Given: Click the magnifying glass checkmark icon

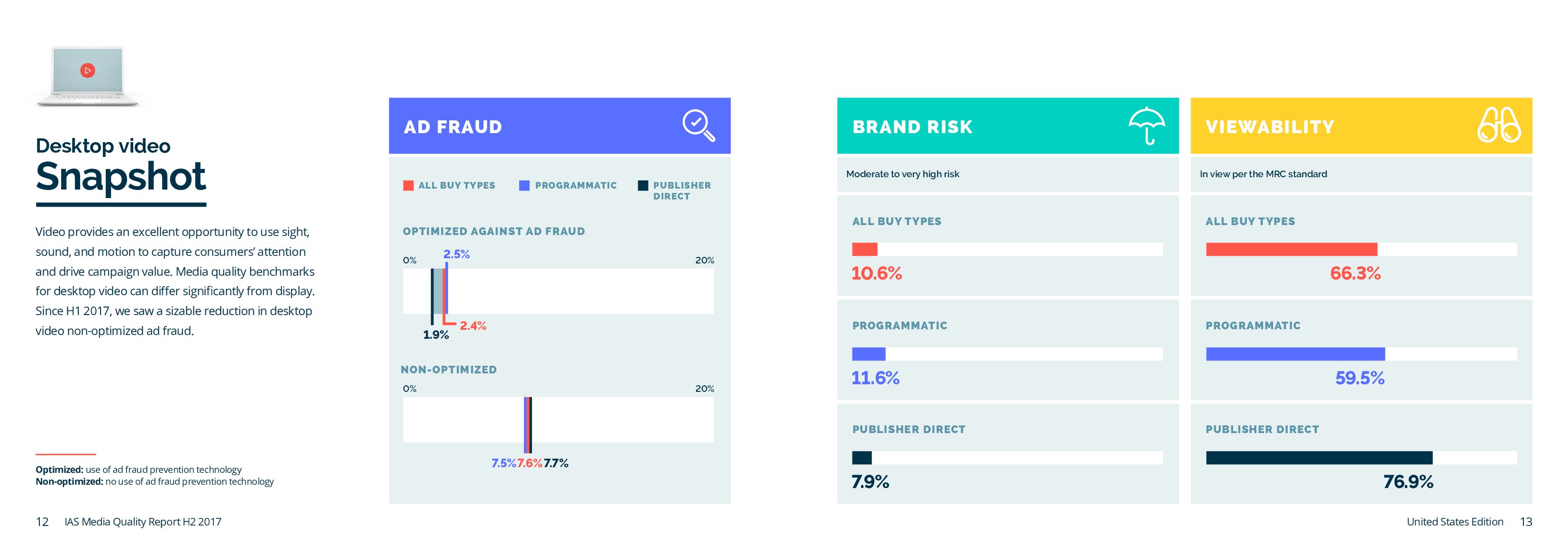Looking at the screenshot, I should pyautogui.click(x=697, y=125).
